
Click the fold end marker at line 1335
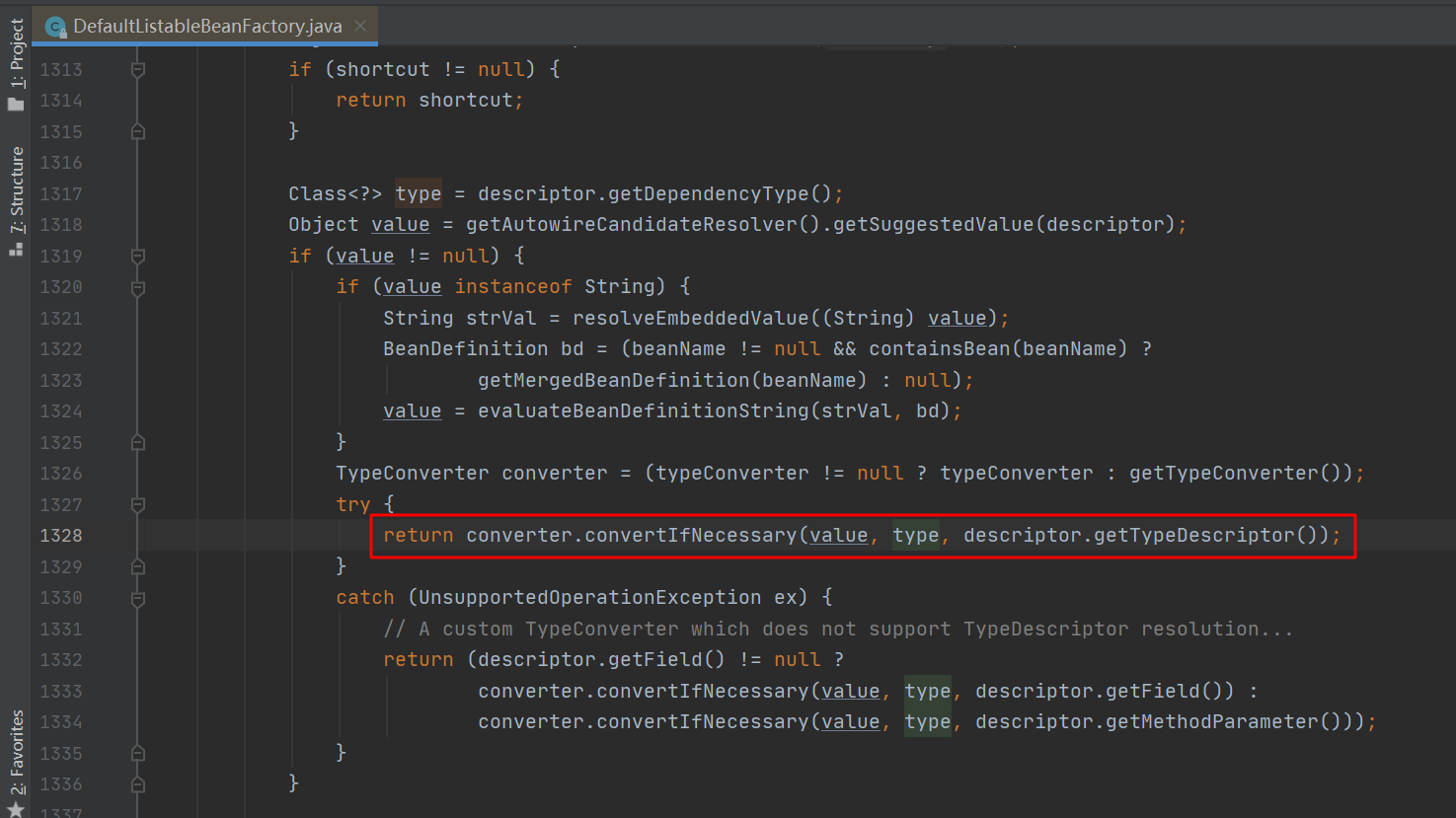click(138, 753)
